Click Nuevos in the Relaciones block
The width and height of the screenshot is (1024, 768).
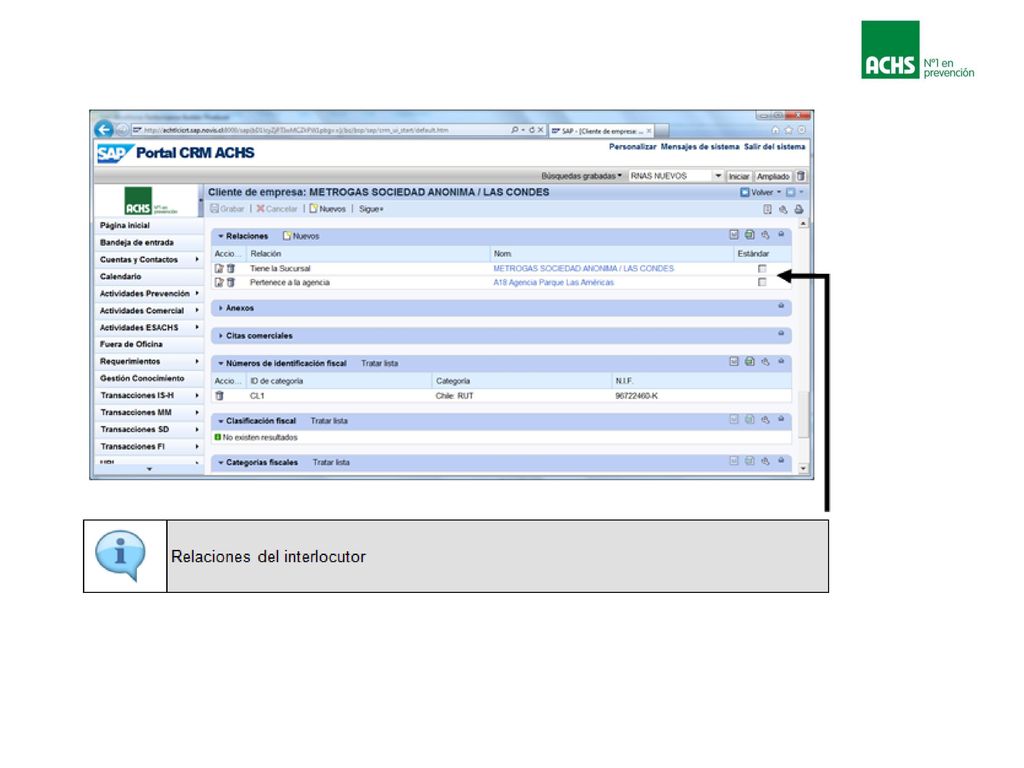pos(301,236)
